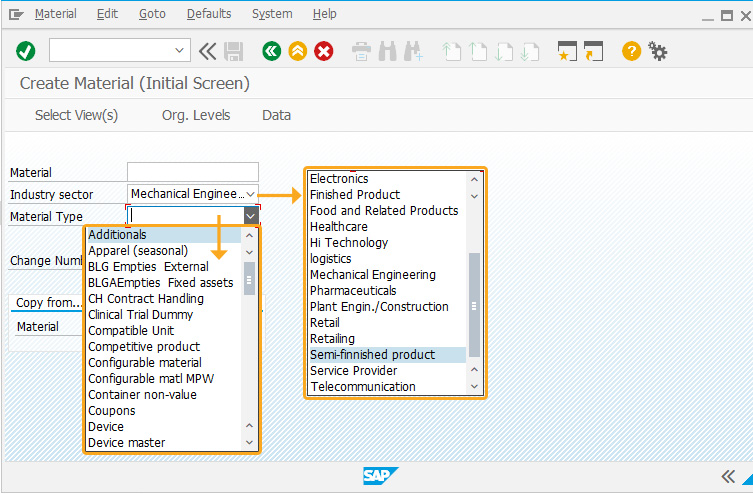
Task: Open the yellow Help question icon
Action: (631, 51)
